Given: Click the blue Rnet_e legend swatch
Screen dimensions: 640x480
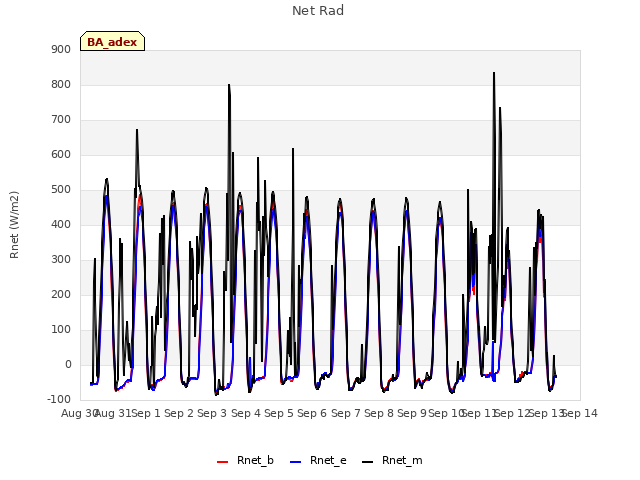Looking at the screenshot, I should click(x=296, y=462).
